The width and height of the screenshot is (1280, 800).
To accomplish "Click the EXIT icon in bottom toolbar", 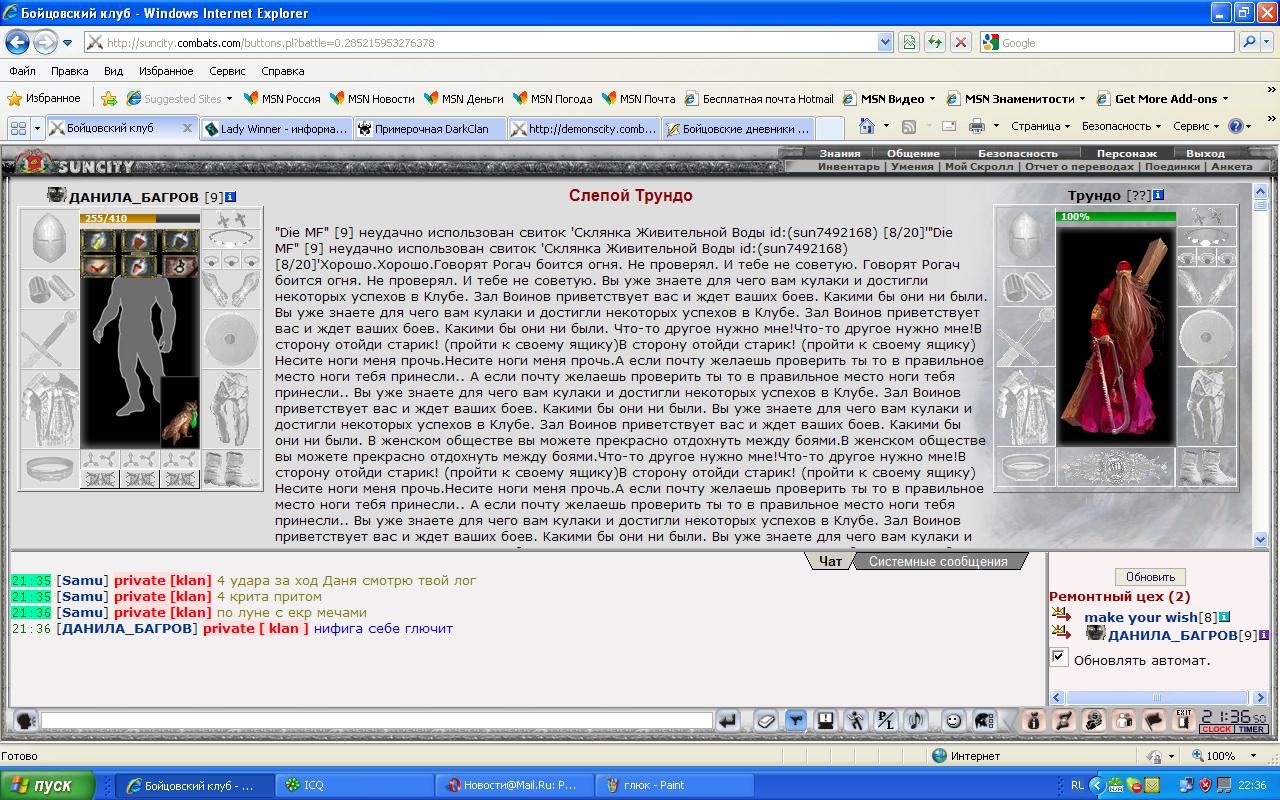I will click(1183, 719).
